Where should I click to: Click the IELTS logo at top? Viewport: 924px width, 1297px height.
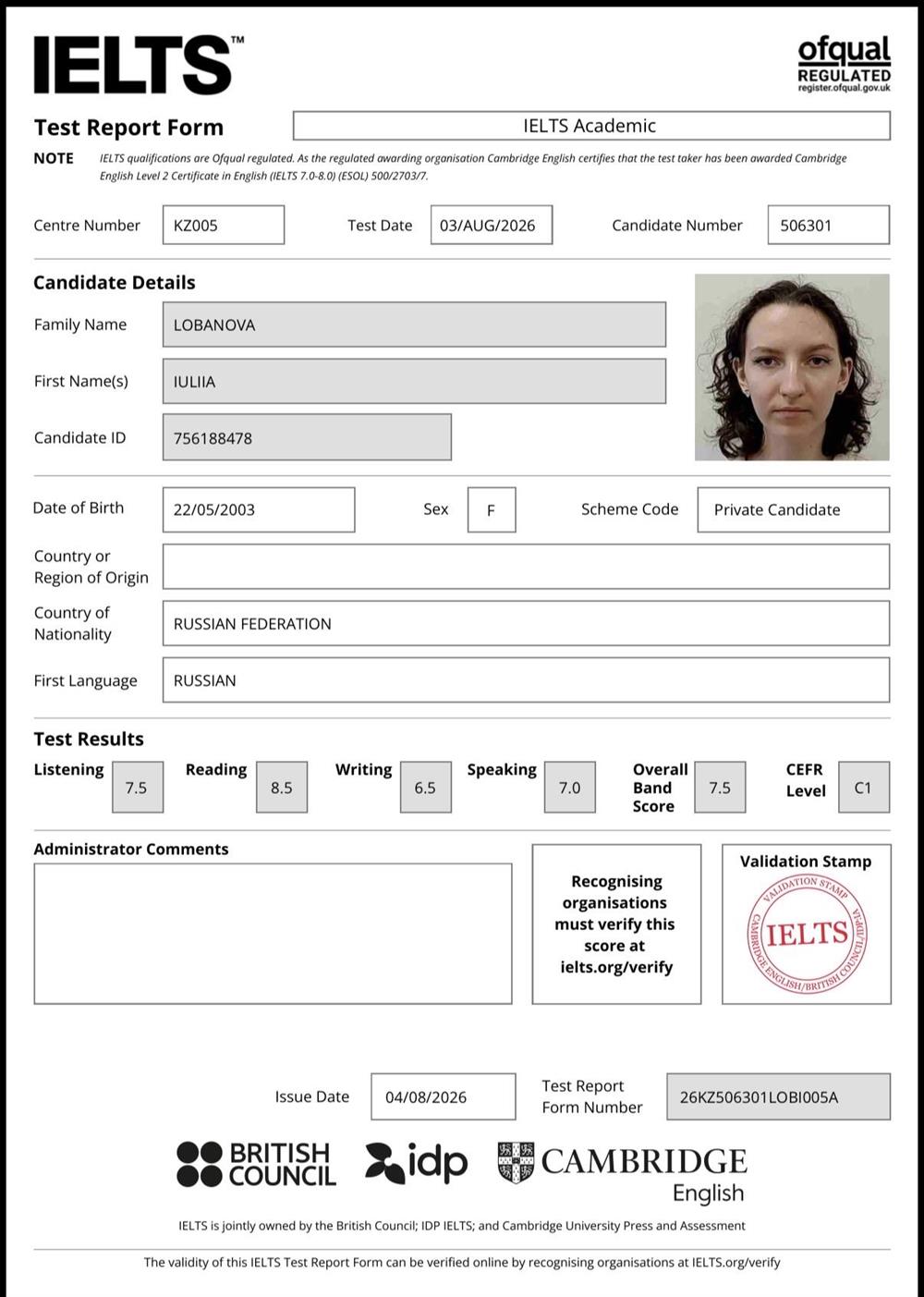139,65
